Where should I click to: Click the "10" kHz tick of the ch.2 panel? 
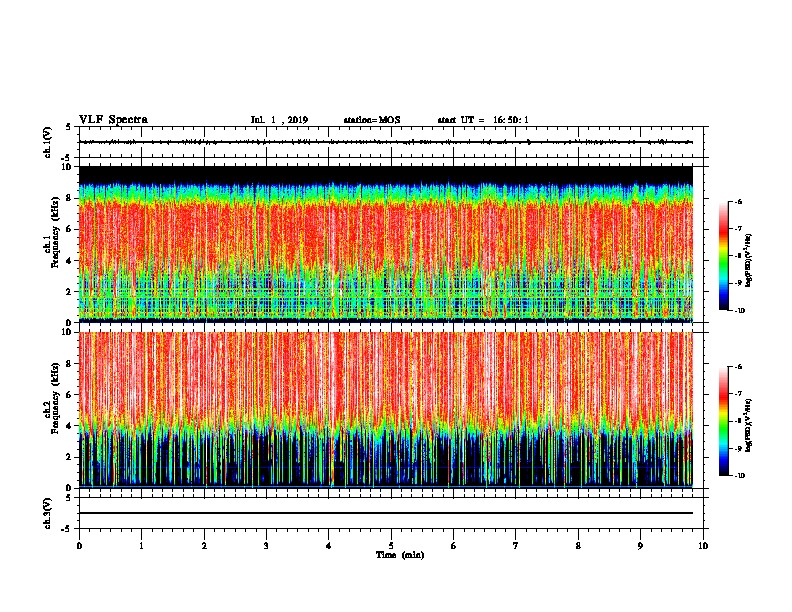pos(67,332)
